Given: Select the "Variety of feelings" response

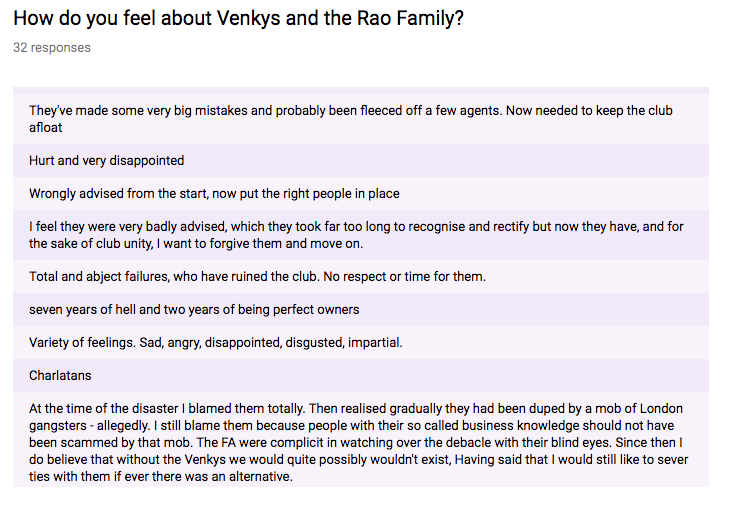Looking at the screenshot, I should coord(215,342).
